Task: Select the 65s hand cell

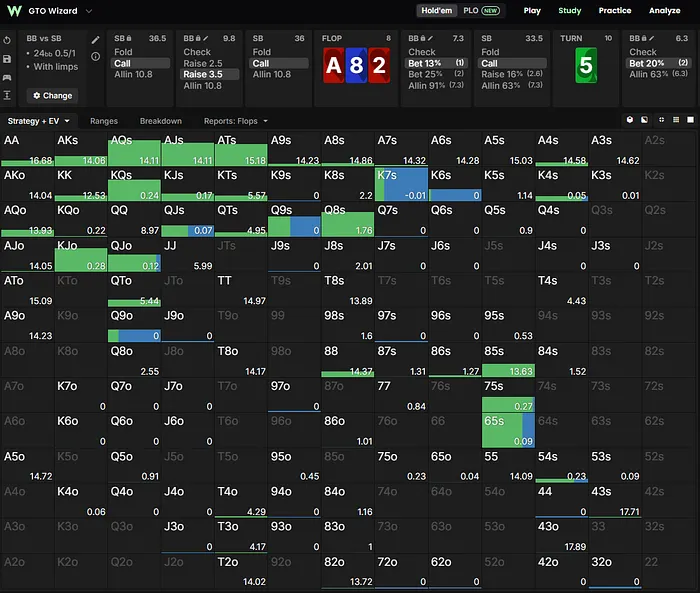Action: [508, 430]
